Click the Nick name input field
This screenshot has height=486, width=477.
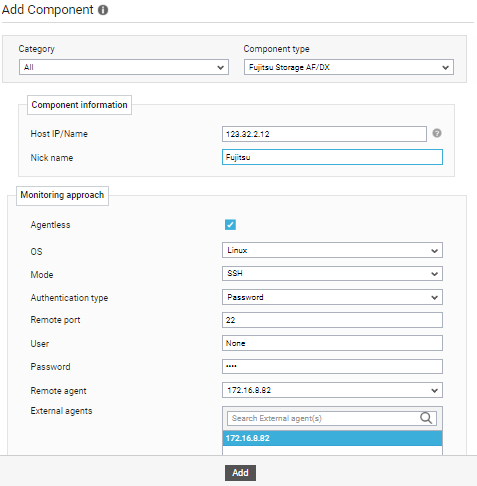(x=332, y=157)
